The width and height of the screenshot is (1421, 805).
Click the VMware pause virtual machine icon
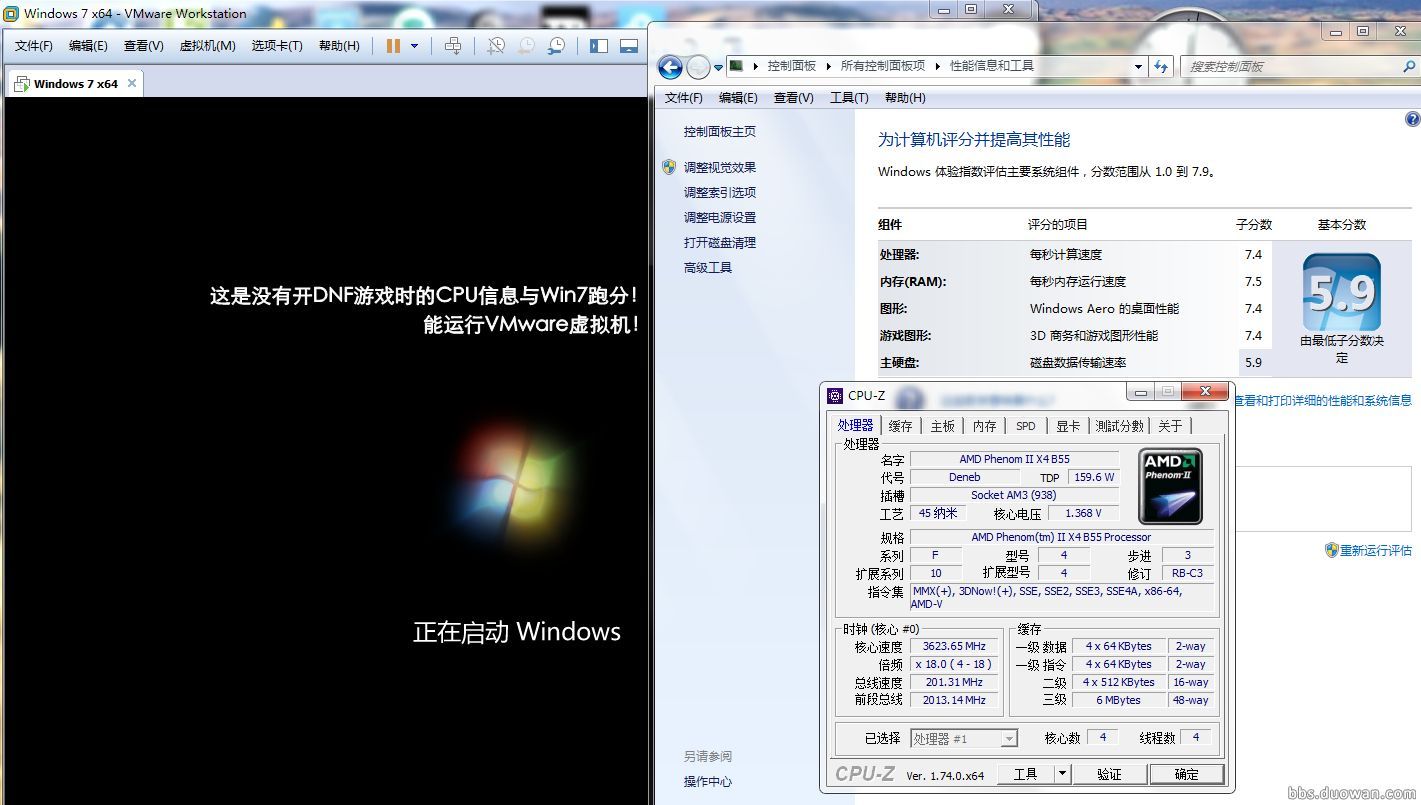393,46
